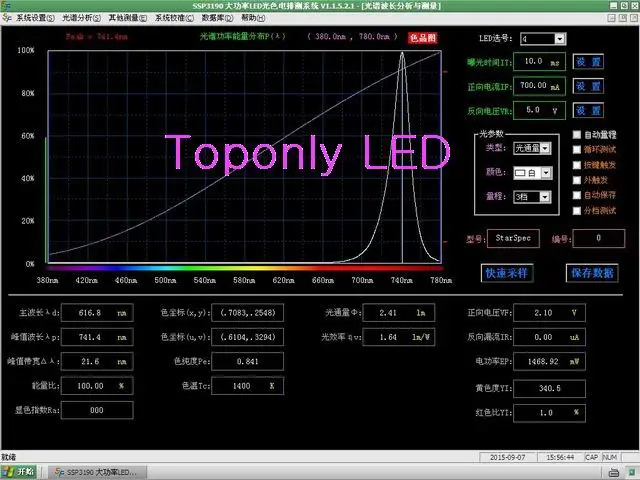Click the 反向漏流IR value 0.00 uA
This screenshot has width=640, height=480.
click(549, 337)
